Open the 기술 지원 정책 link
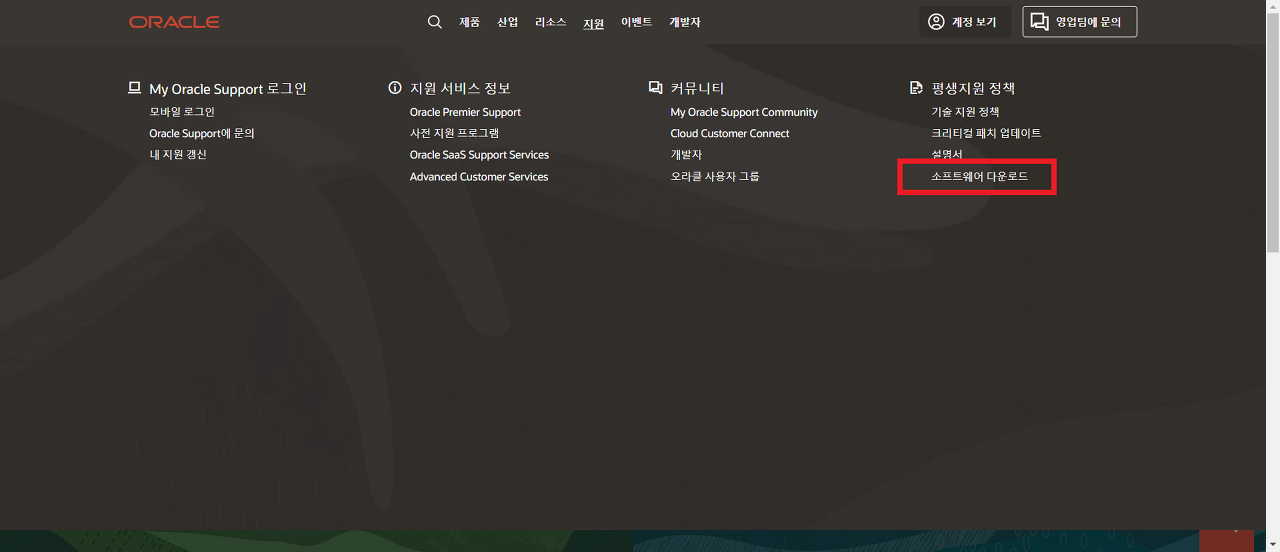Screen dimensions: 1280x552 click(x=965, y=112)
